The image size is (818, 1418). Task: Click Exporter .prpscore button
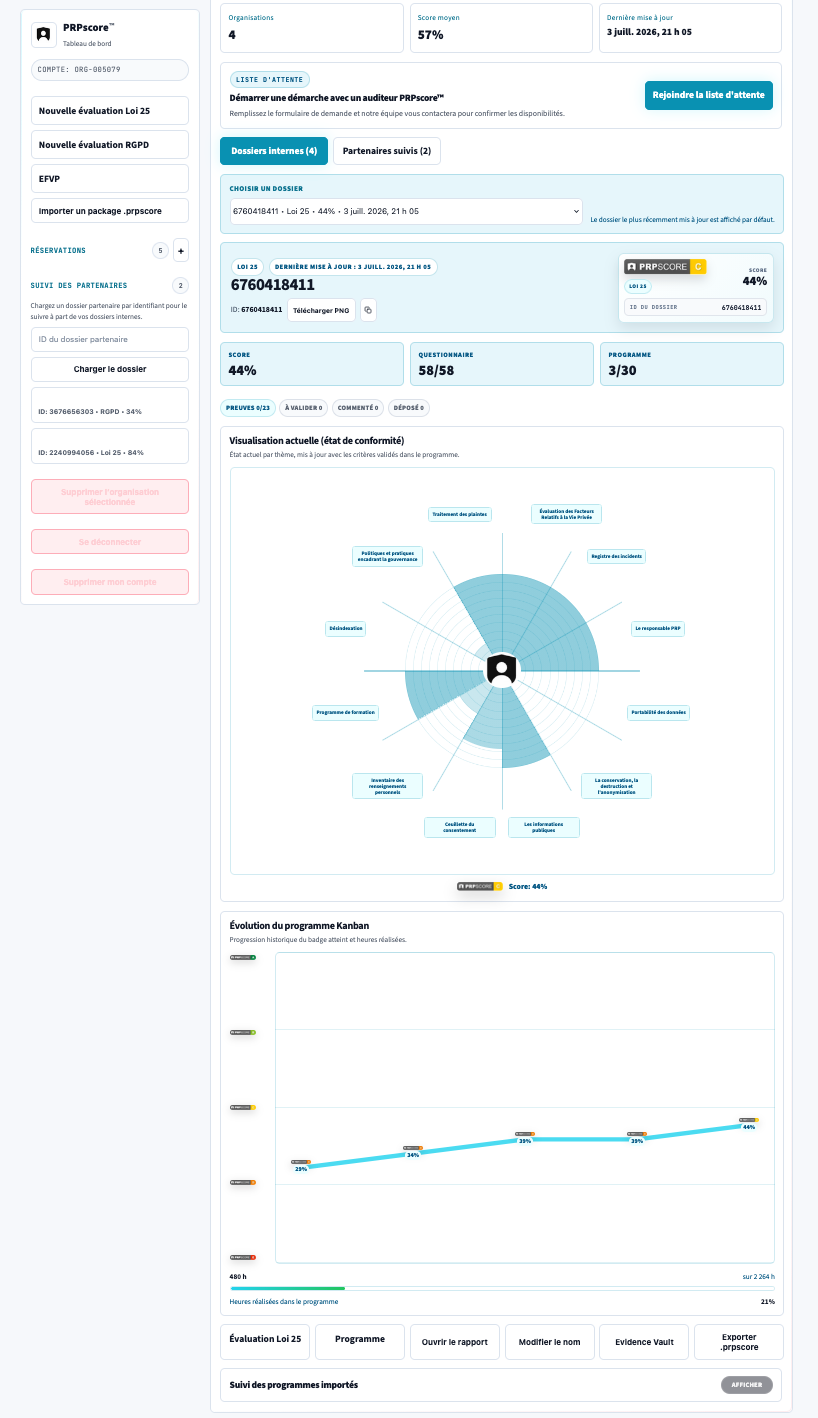pos(739,1342)
